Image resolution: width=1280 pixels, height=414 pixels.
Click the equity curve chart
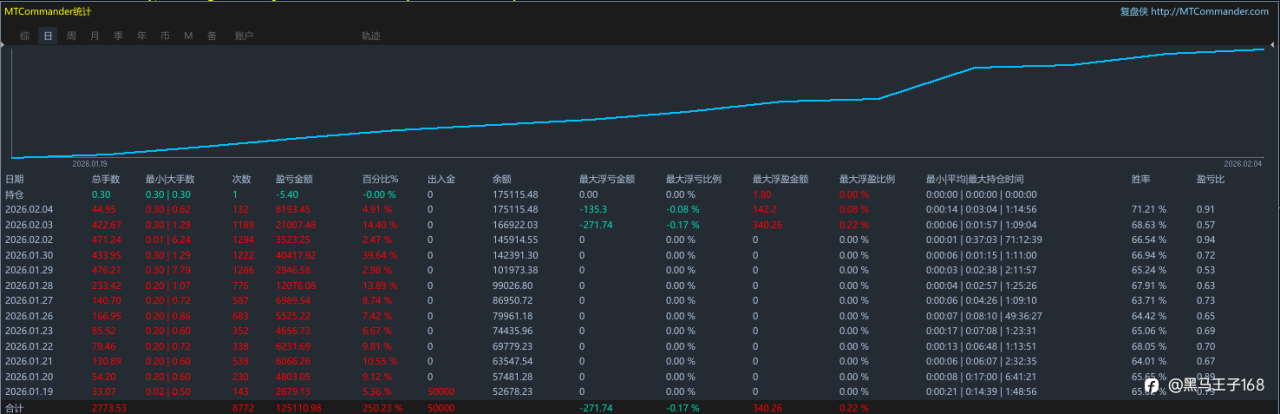[x=640, y=102]
